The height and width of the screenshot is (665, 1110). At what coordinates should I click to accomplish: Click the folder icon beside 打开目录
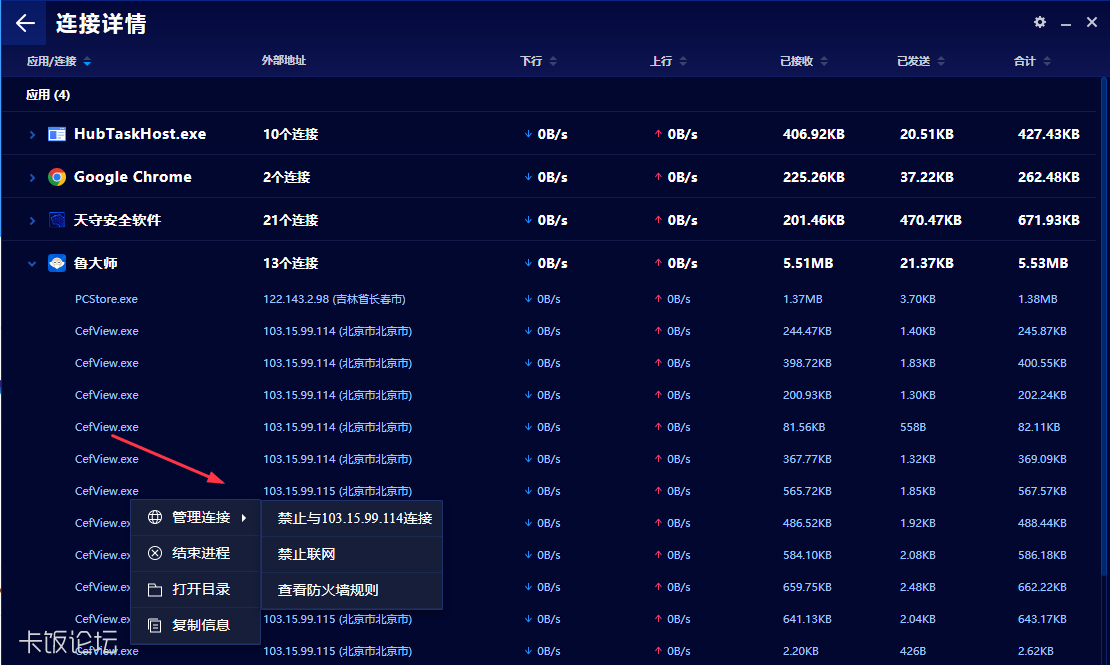(x=155, y=589)
